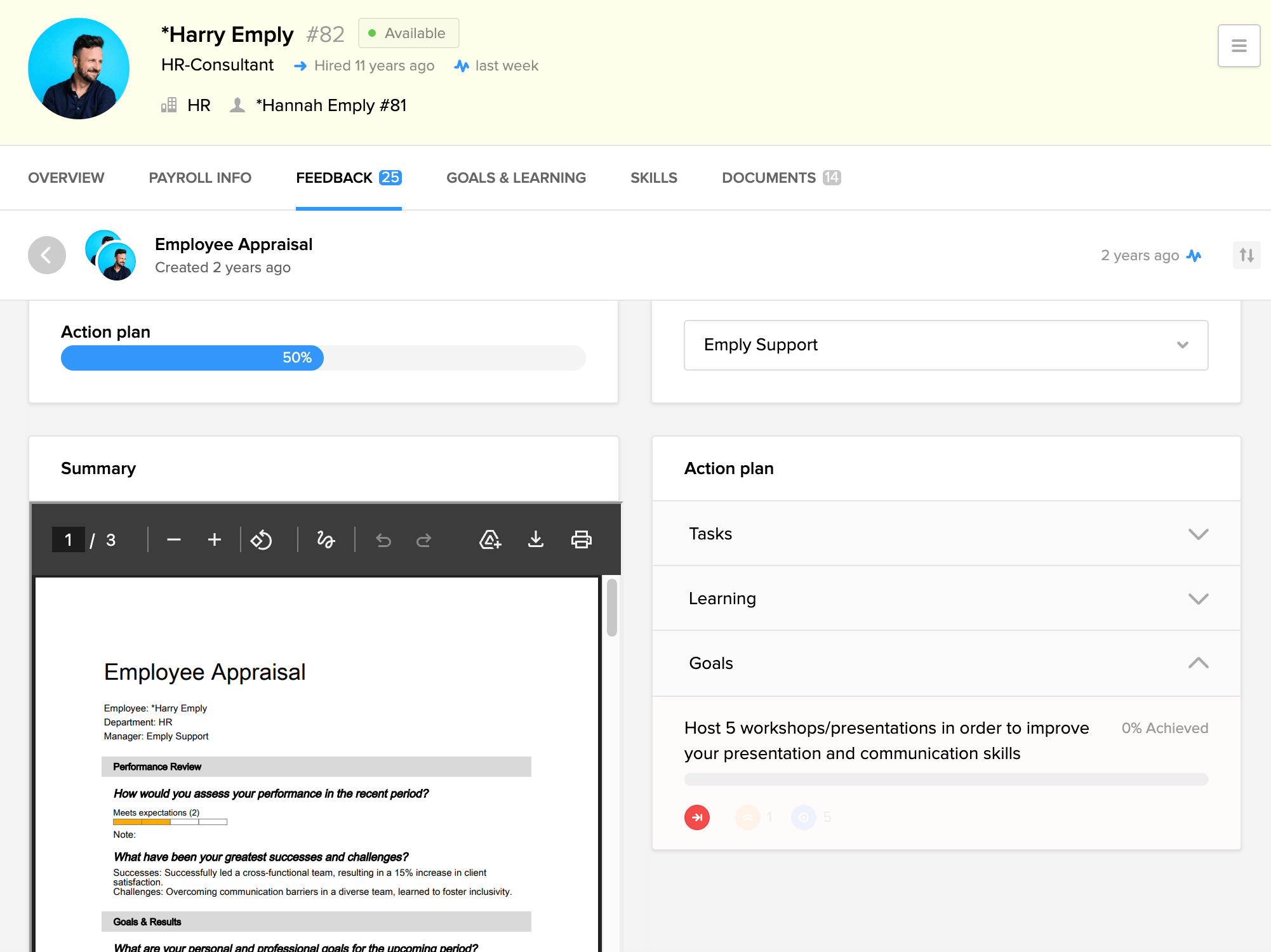Zoom in on the appraisal PDF
This screenshot has height=952, width=1271.
pyautogui.click(x=214, y=539)
